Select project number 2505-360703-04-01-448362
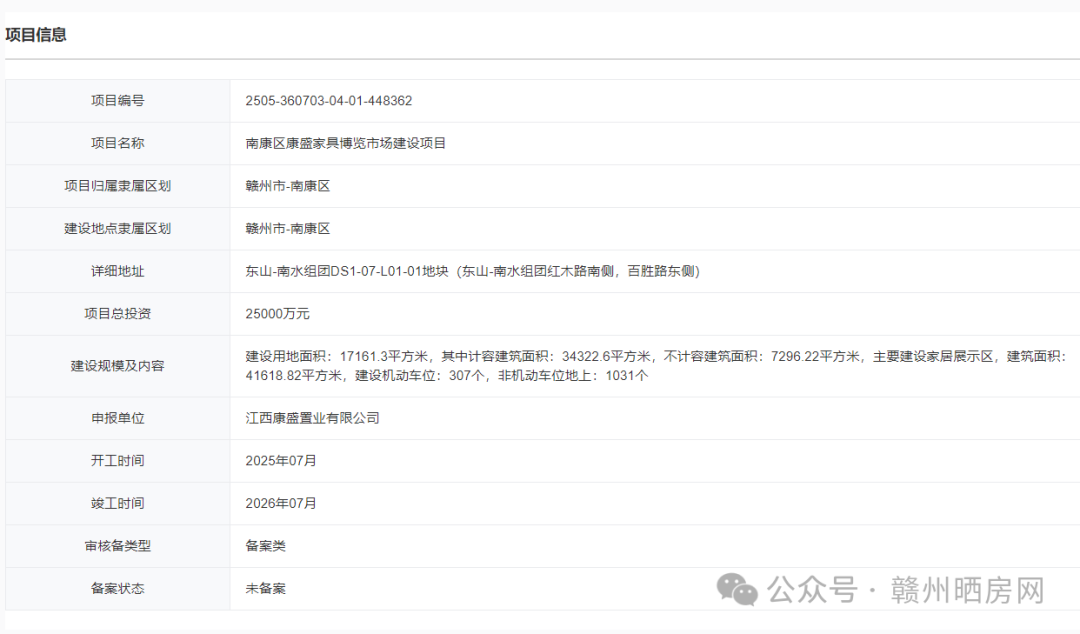This screenshot has width=1080, height=634. [x=329, y=101]
